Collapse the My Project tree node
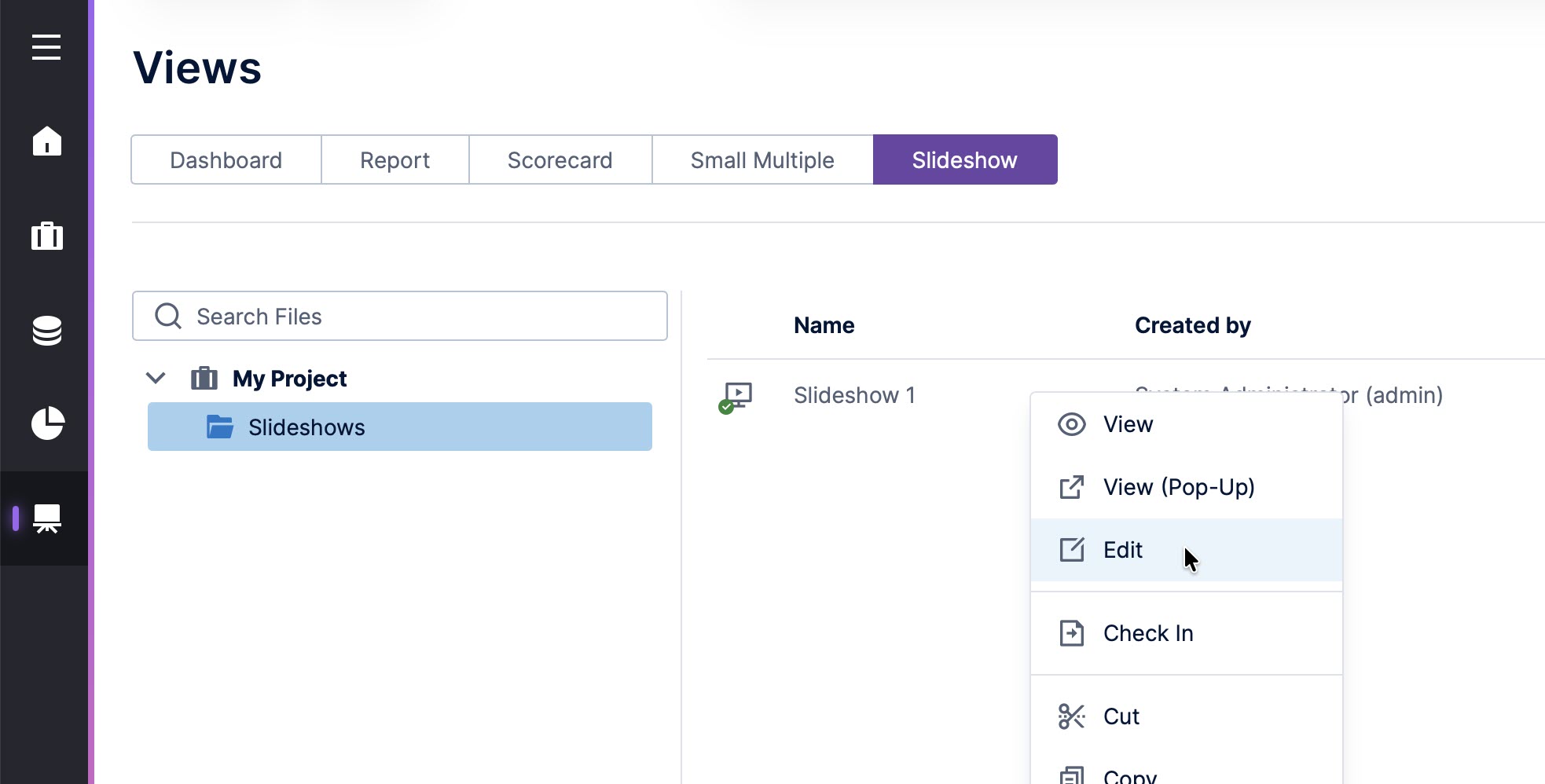 pos(156,378)
